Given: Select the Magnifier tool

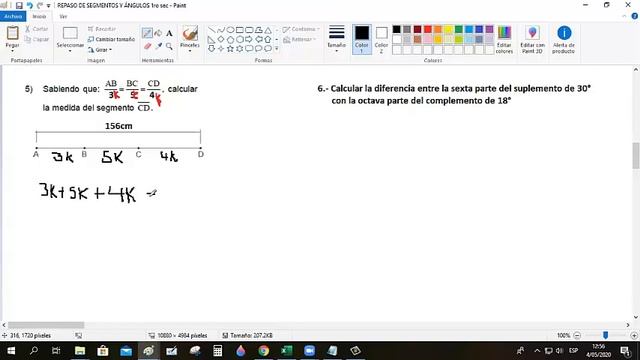Looking at the screenshot, I should point(169,46).
